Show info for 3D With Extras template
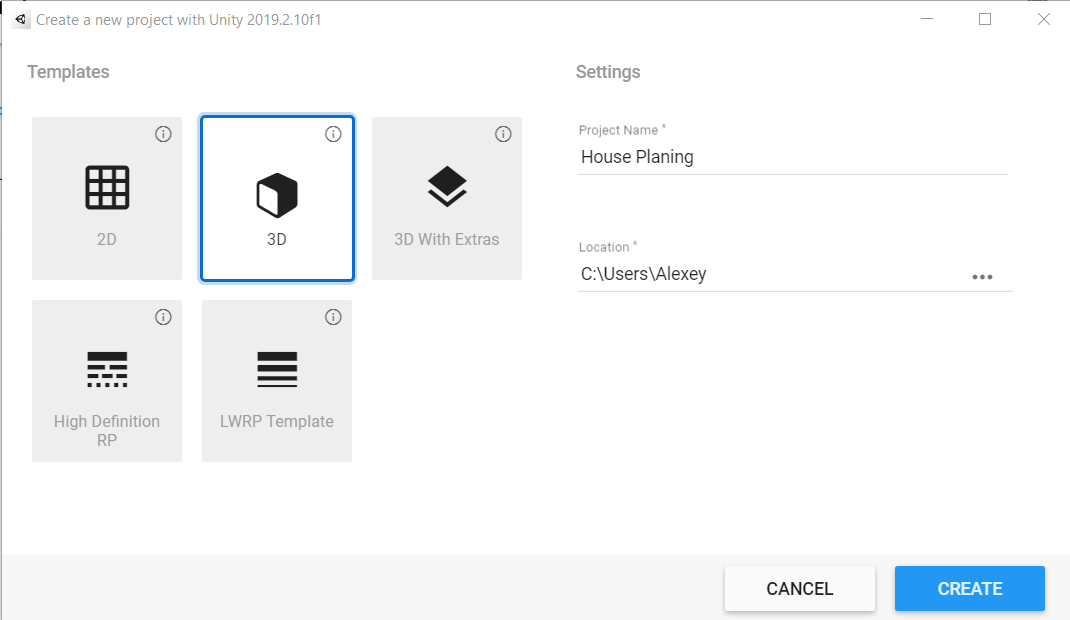The image size is (1070, 620). point(504,134)
